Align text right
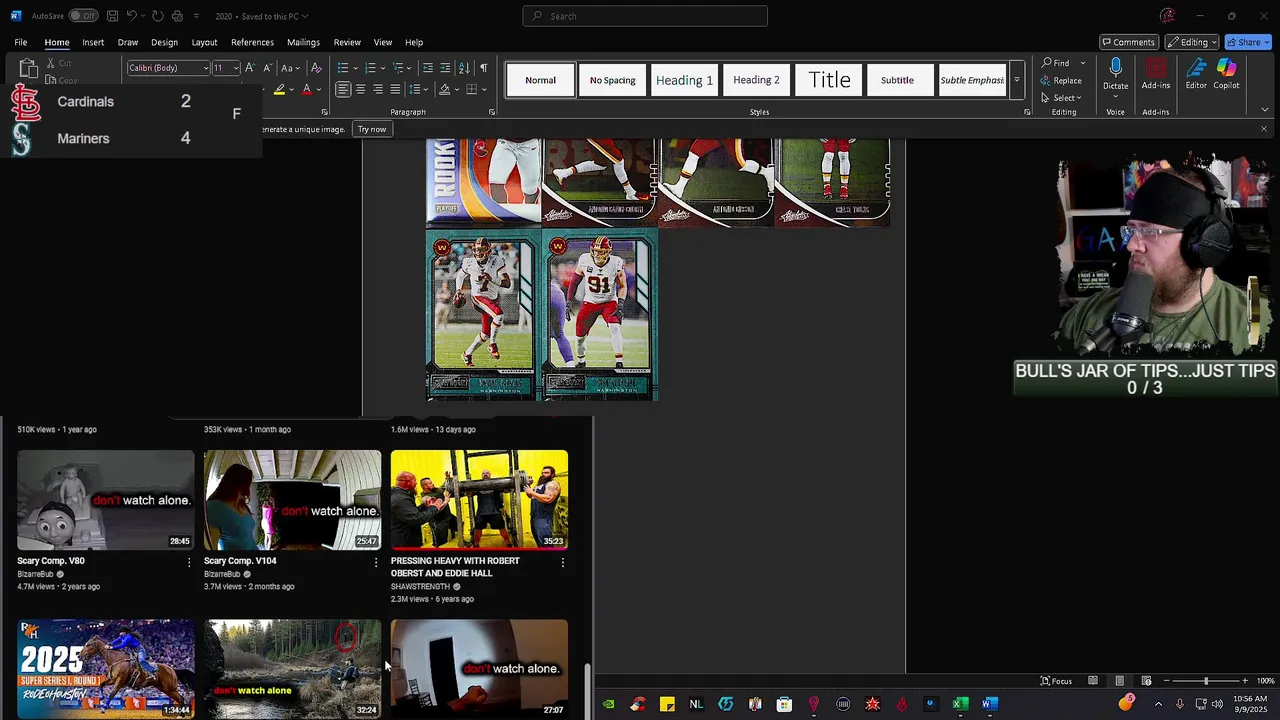The image size is (1280, 720). pos(378,89)
